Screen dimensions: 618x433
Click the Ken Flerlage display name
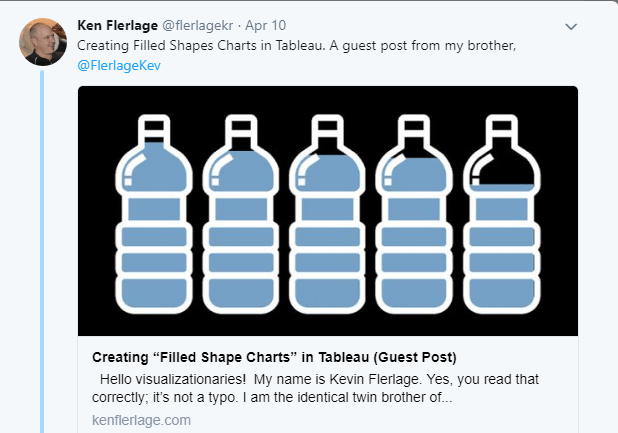(x=120, y=25)
